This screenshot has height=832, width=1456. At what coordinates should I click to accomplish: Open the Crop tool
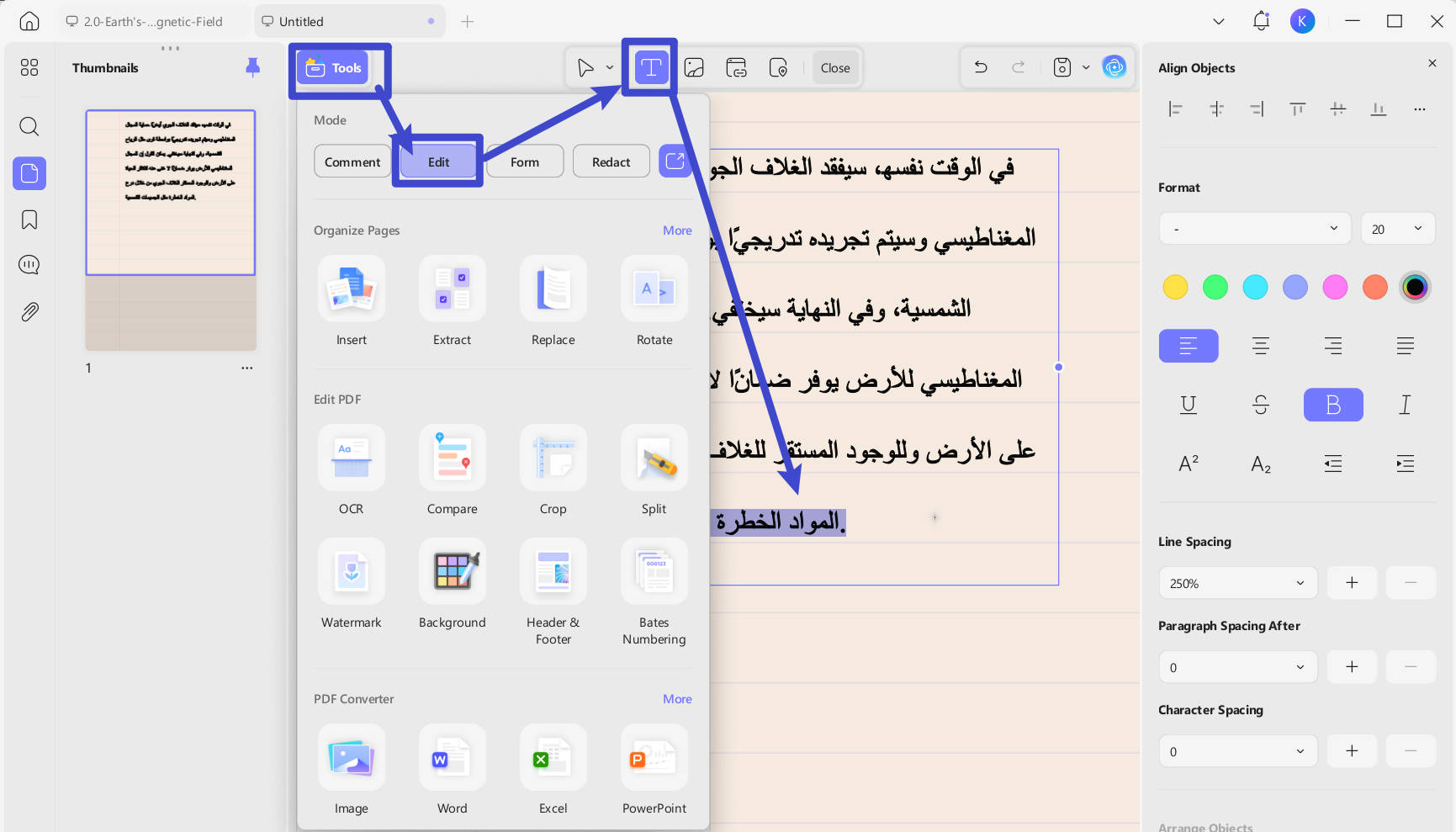point(553,471)
